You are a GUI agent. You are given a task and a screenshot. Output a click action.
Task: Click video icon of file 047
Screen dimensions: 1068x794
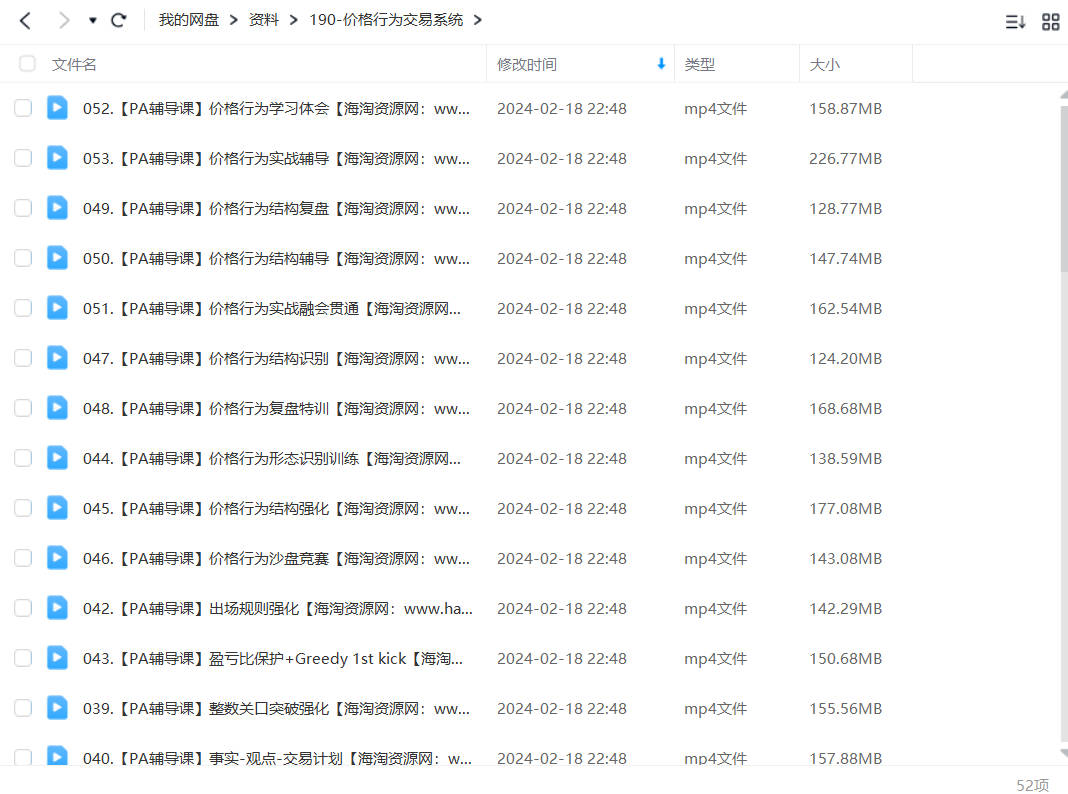coord(57,358)
